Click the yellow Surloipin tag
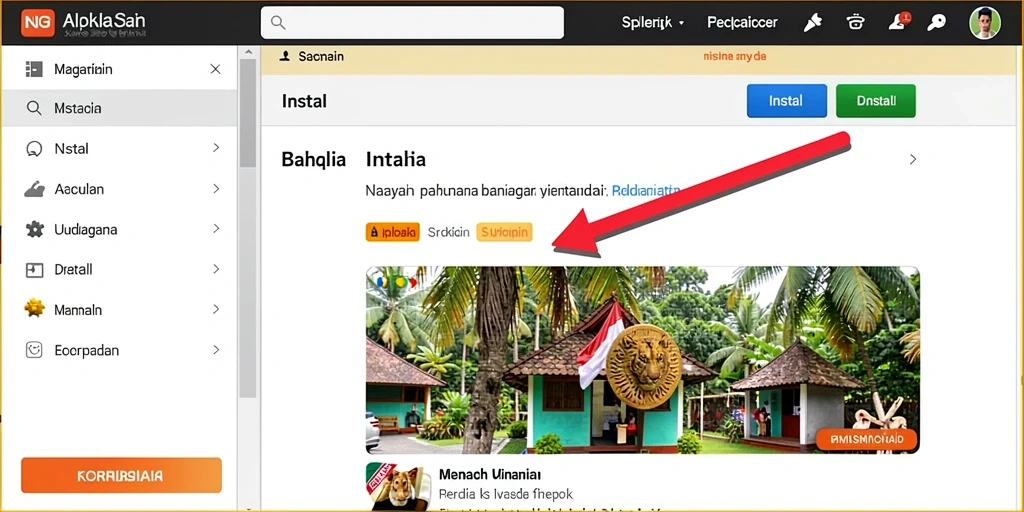 pos(504,232)
